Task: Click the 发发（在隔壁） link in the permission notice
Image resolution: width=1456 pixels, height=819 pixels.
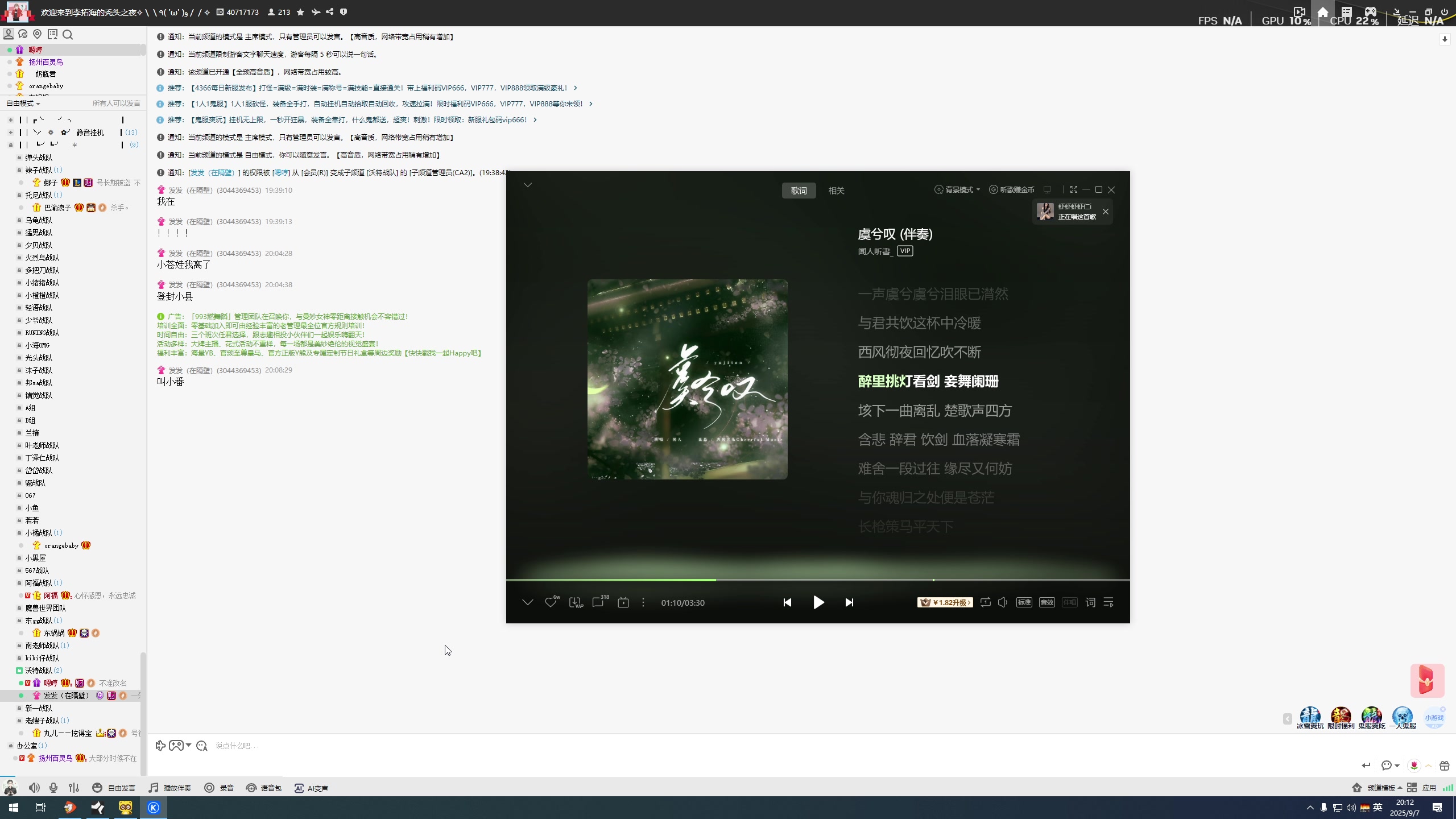Action: (212, 173)
